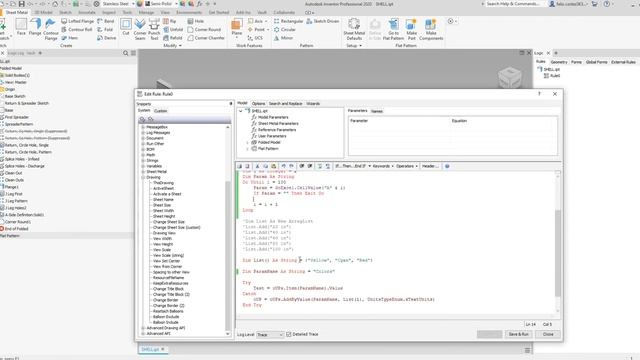Select the Face tool in ribbon
The width and height of the screenshot is (640, 360).
[21, 27]
